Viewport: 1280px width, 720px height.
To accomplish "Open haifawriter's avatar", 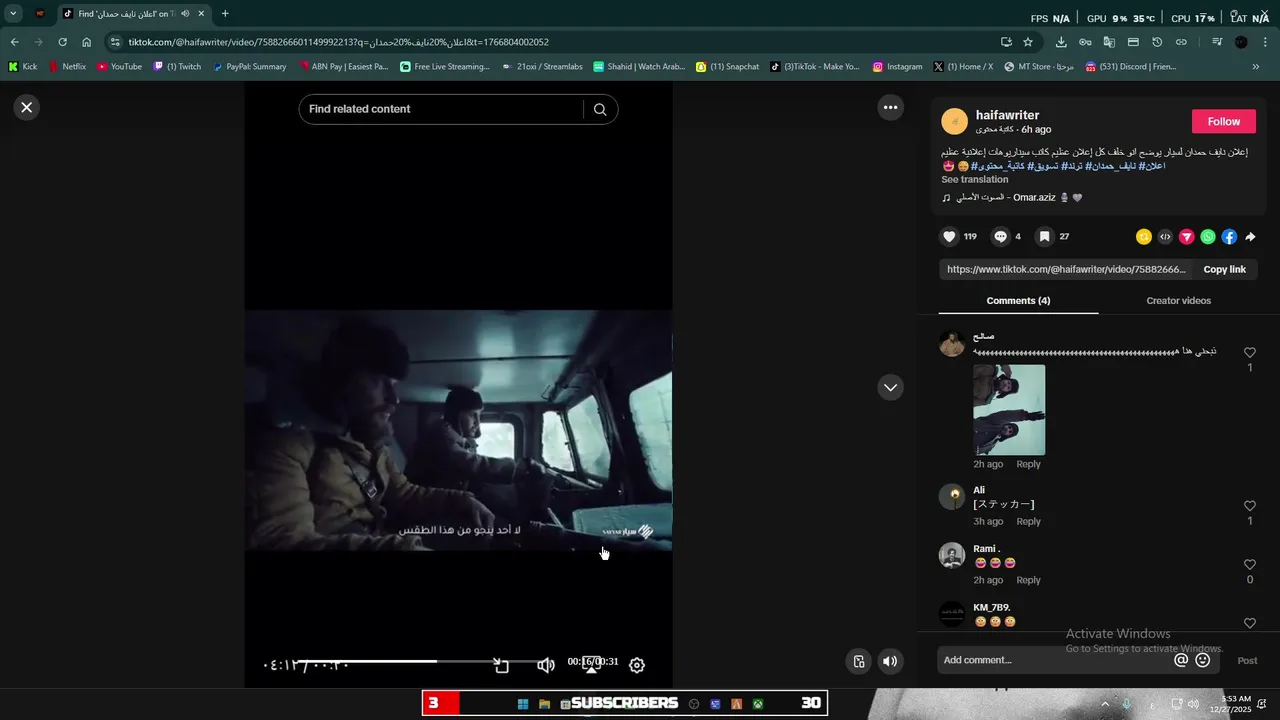I will (954, 122).
